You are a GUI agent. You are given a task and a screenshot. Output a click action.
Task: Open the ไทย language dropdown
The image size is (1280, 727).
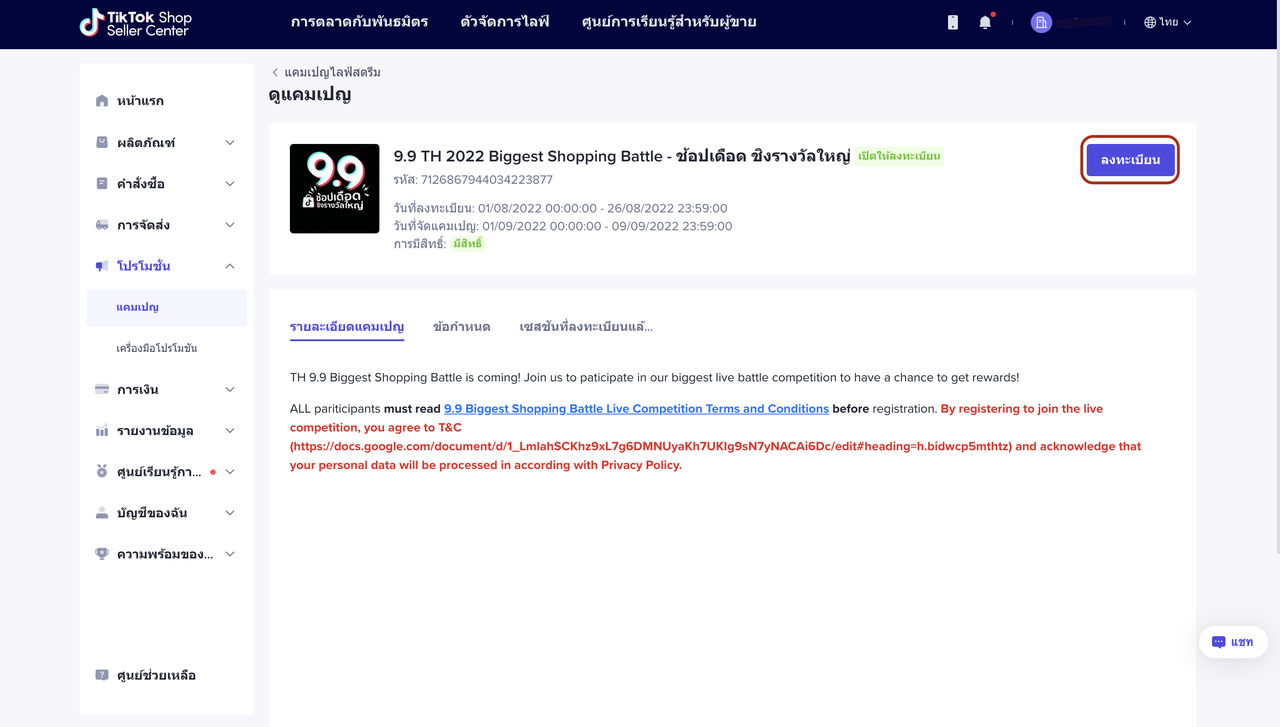pyautogui.click(x=1168, y=22)
